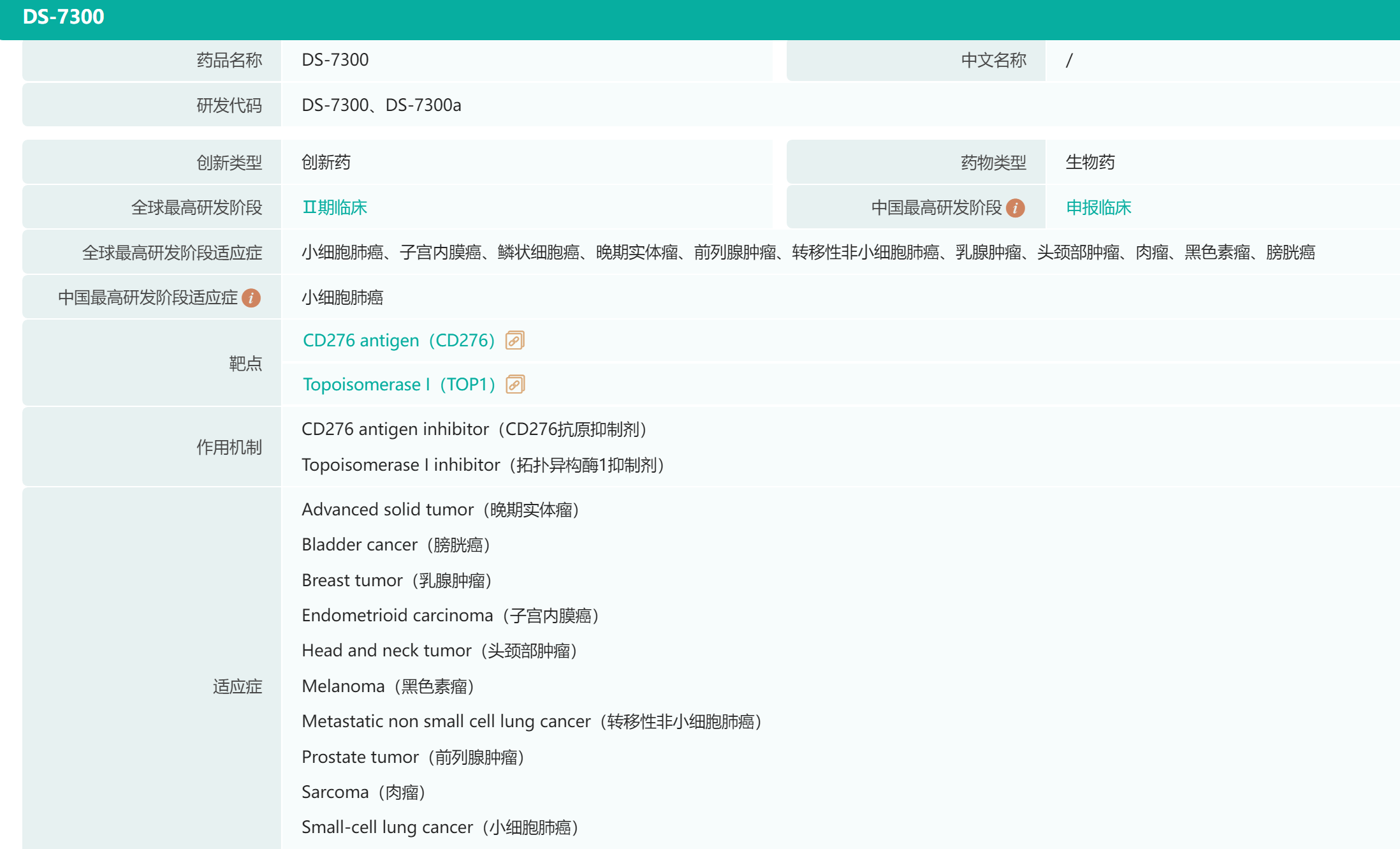Click link icon beside CD276 antigen

[x=514, y=341]
